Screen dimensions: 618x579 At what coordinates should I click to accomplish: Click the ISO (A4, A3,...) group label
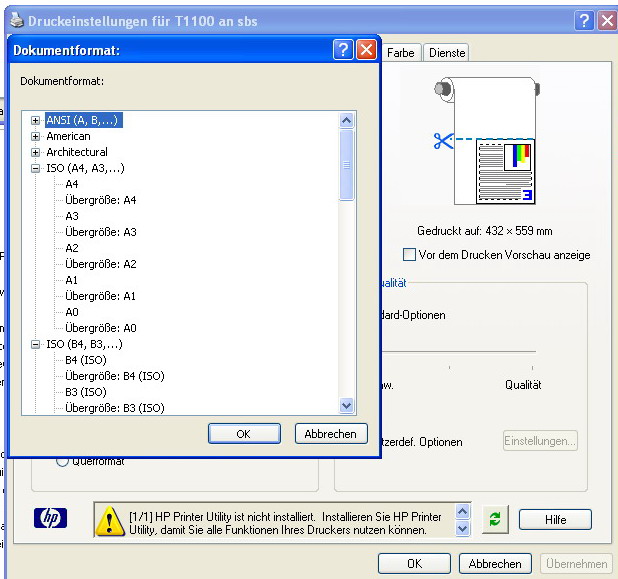(x=85, y=168)
